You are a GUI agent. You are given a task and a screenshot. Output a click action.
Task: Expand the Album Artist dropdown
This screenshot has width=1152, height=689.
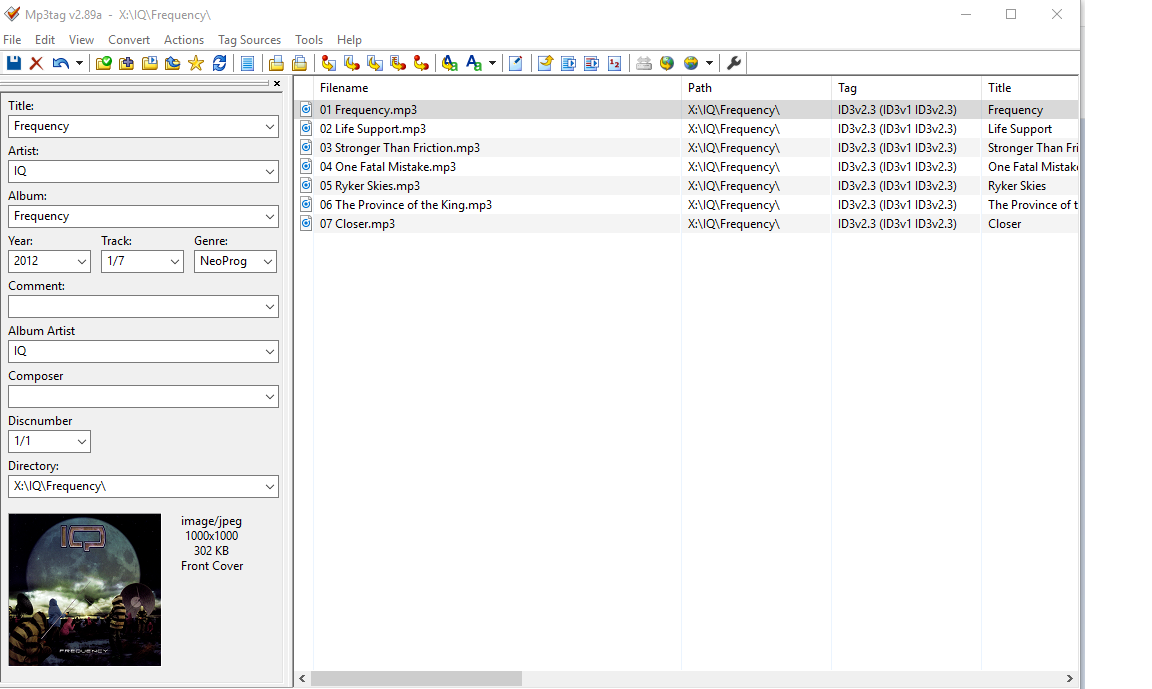pos(270,352)
